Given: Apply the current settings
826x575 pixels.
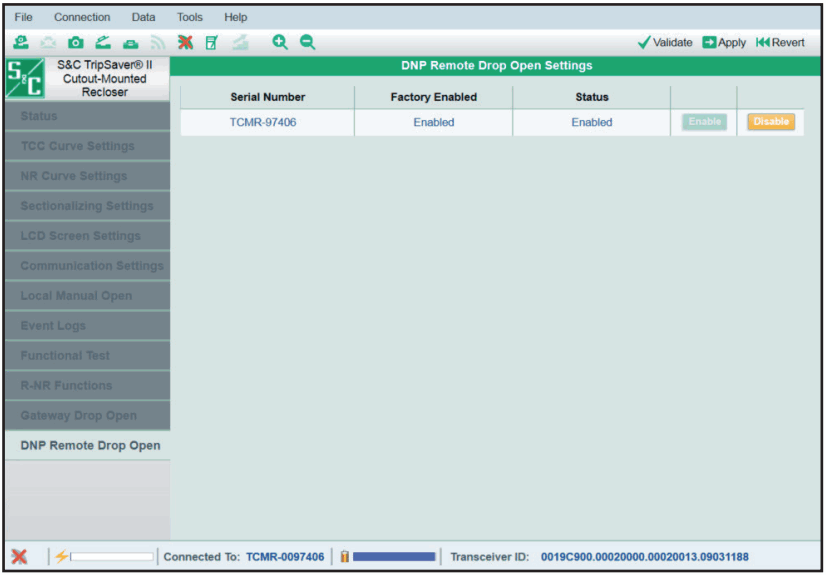Looking at the screenshot, I should pyautogui.click(x=724, y=43).
